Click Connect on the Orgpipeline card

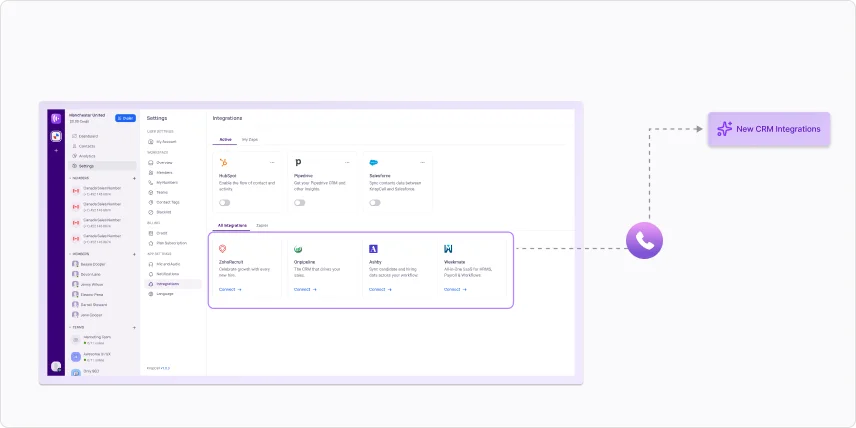click(x=305, y=289)
